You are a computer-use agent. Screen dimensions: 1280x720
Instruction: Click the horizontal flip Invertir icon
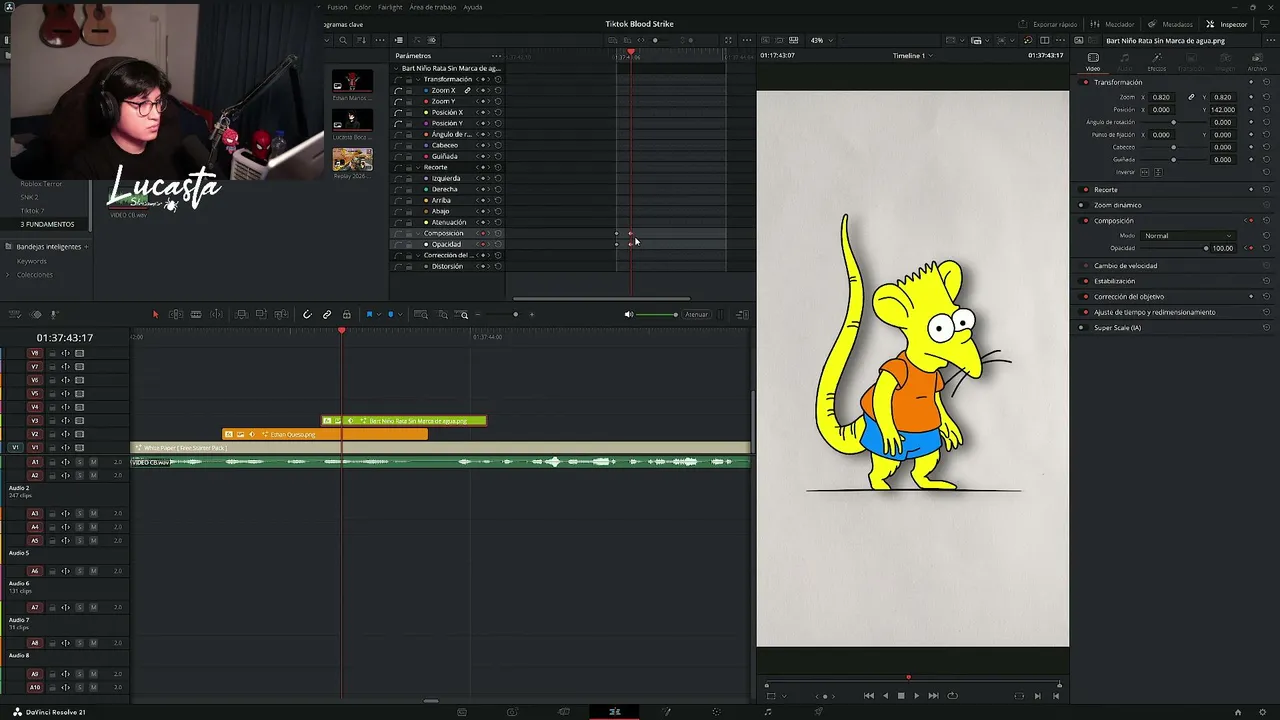click(x=1146, y=172)
